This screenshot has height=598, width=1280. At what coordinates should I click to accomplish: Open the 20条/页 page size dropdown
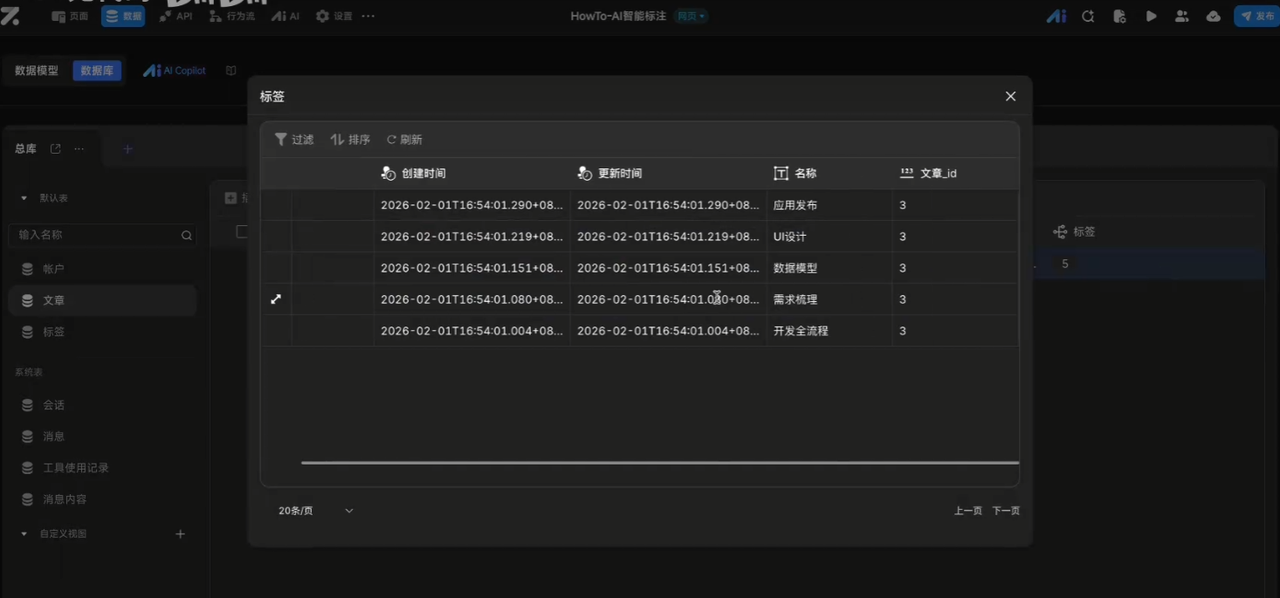click(315, 511)
